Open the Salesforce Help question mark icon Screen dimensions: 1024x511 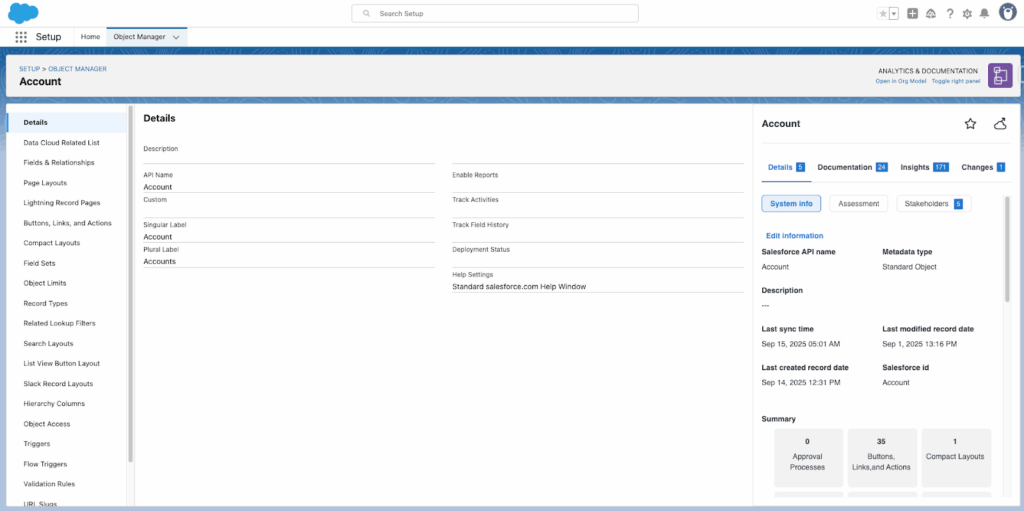point(949,13)
